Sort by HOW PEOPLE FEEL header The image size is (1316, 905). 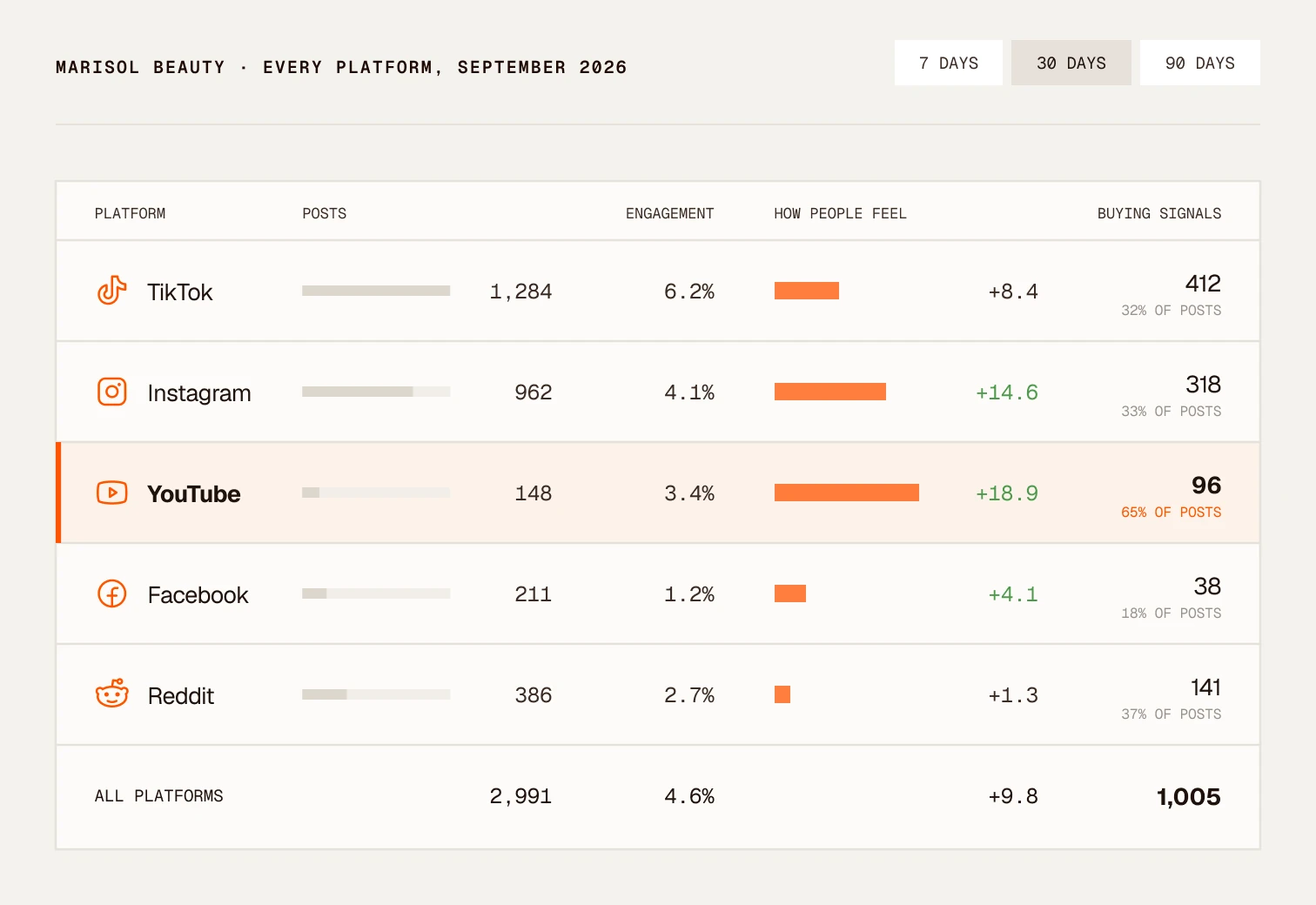[840, 213]
